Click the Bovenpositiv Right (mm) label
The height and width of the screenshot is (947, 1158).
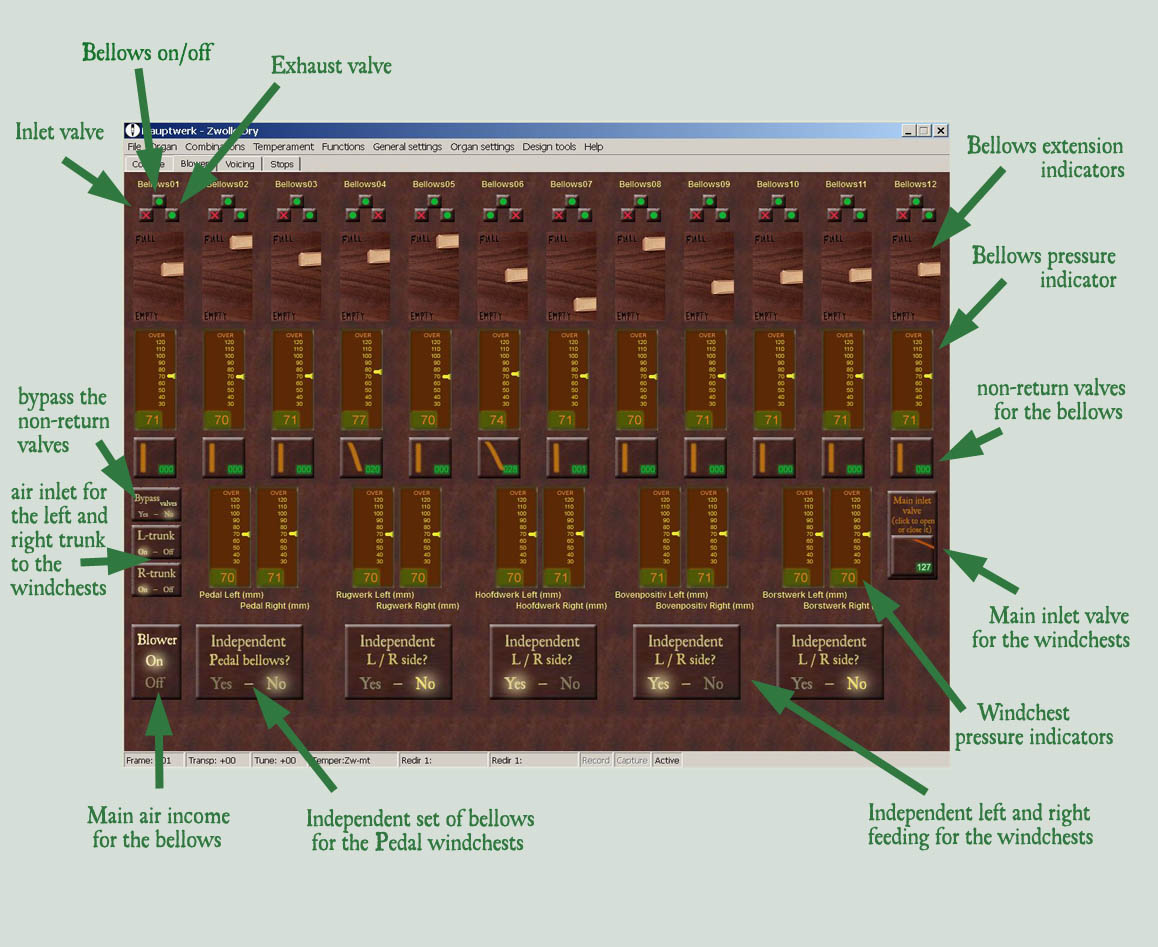click(x=705, y=606)
